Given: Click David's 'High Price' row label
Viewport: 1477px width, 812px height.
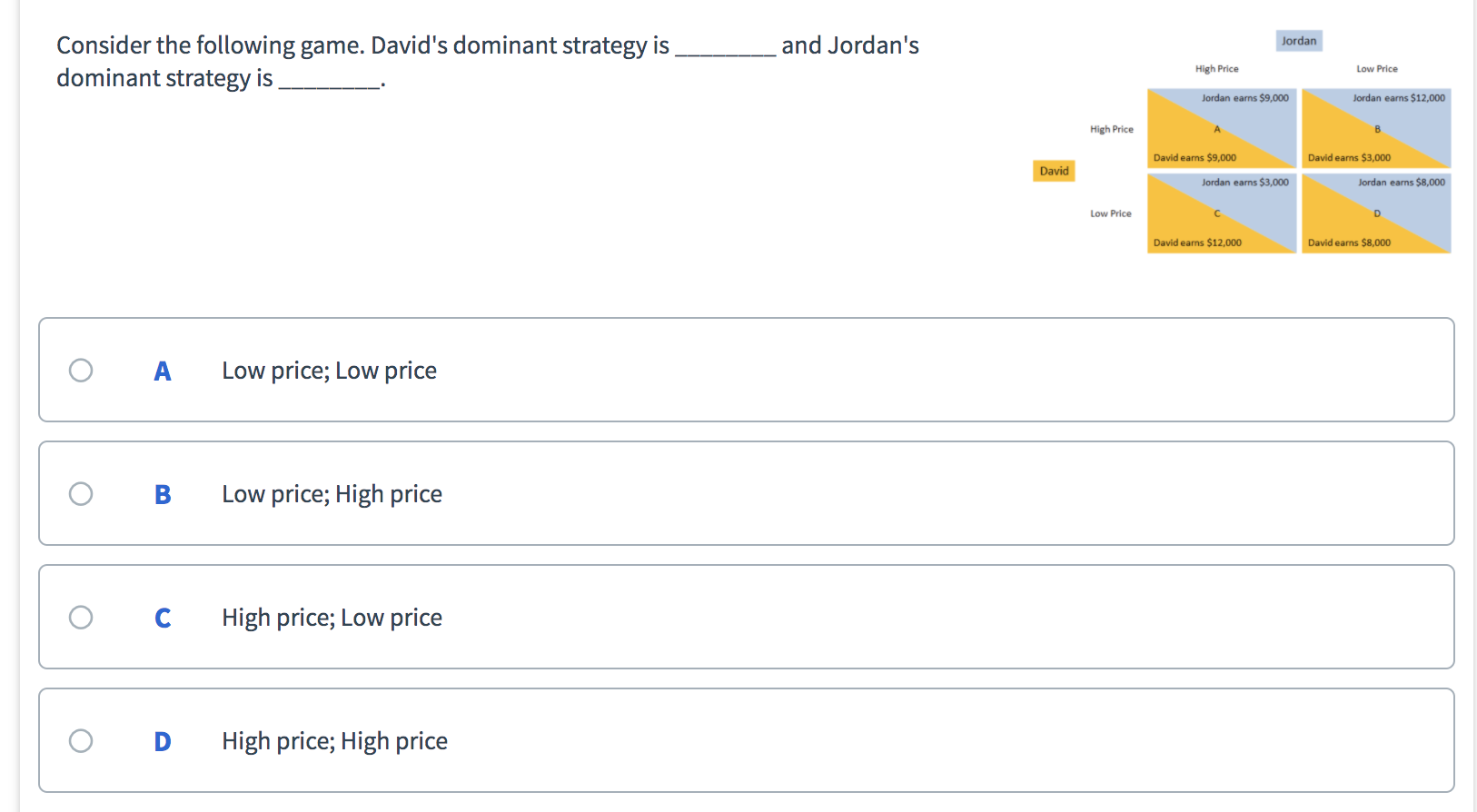Looking at the screenshot, I should point(1111,128).
